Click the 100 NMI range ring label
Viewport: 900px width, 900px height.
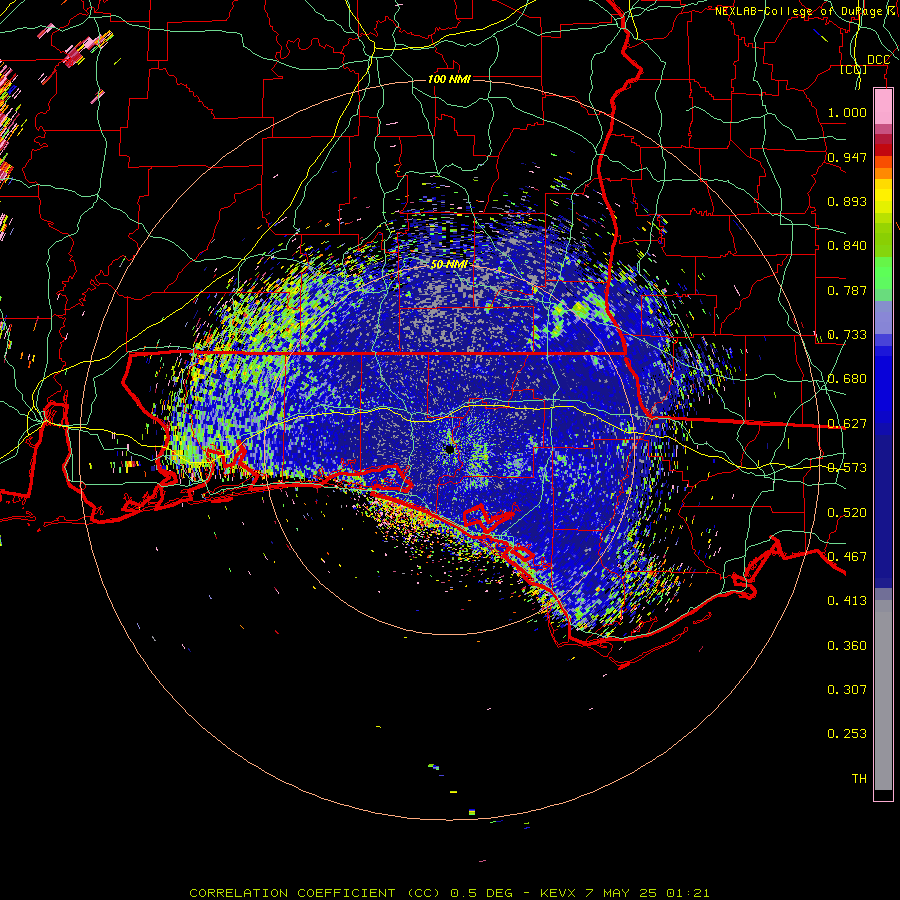click(x=449, y=79)
